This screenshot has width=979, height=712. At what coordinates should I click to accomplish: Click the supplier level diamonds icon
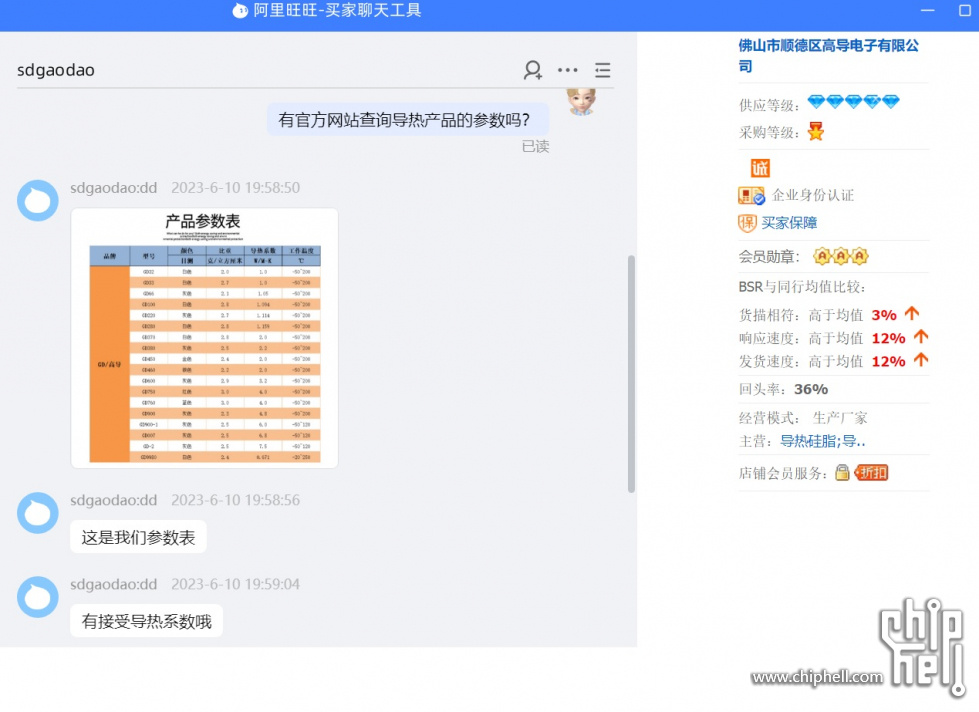pos(854,102)
